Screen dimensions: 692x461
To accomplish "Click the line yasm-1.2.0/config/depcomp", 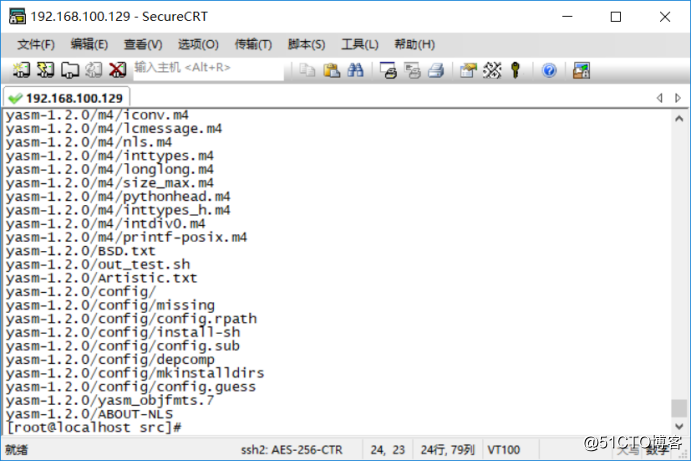I will [110, 360].
